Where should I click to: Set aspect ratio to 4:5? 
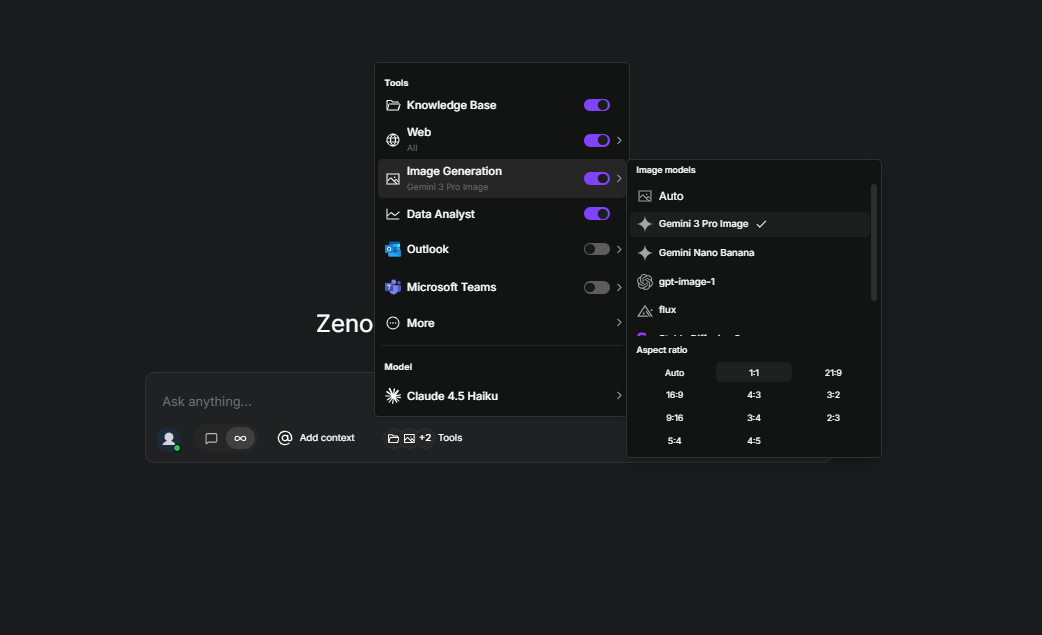[754, 440]
